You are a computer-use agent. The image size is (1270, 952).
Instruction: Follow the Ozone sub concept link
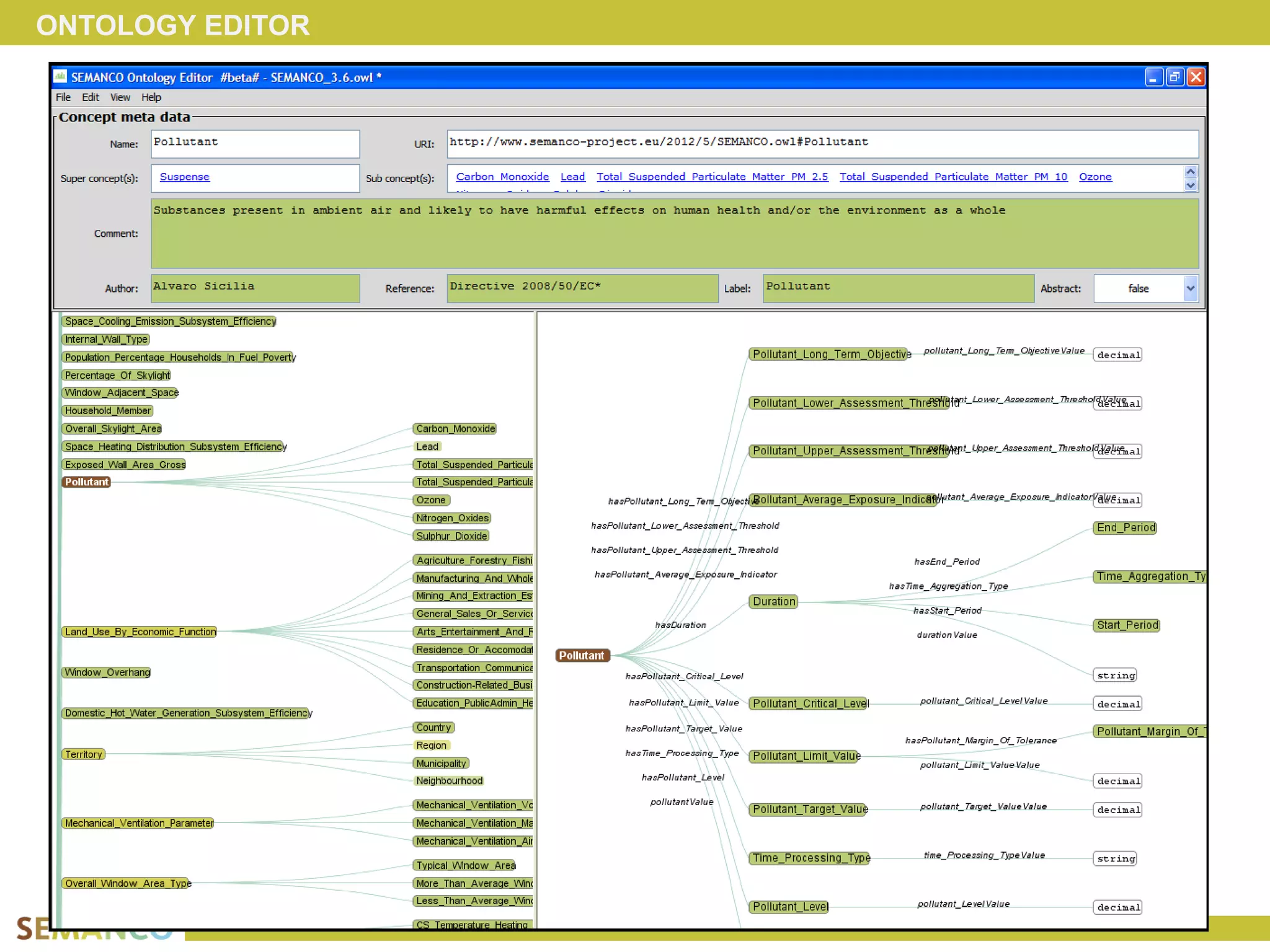tap(1095, 177)
